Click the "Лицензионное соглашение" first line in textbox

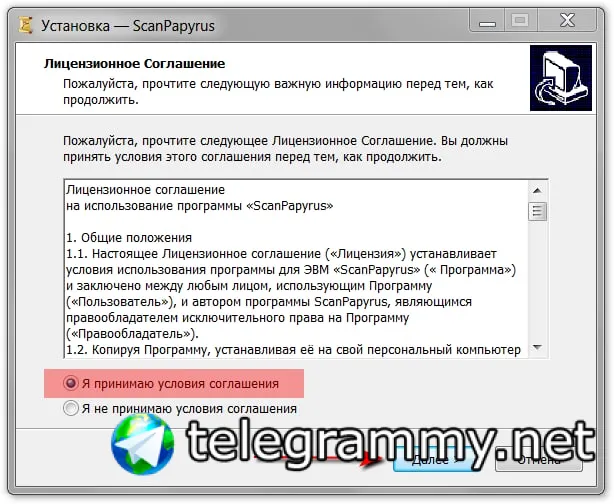pyautogui.click(x=146, y=190)
